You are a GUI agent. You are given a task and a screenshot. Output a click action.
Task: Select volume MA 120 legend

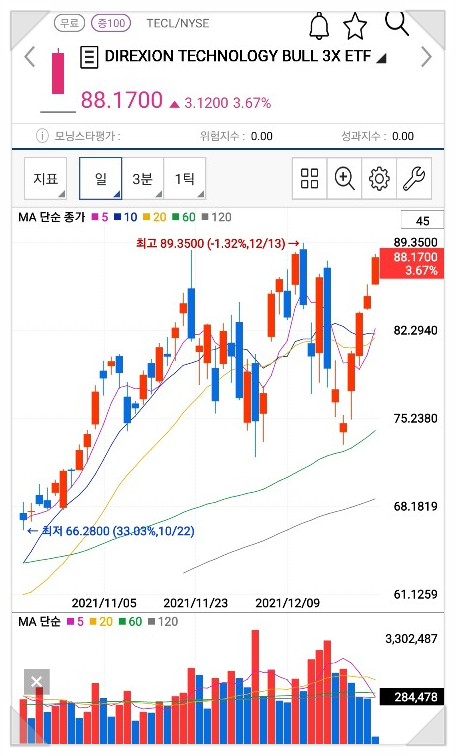[x=163, y=621]
